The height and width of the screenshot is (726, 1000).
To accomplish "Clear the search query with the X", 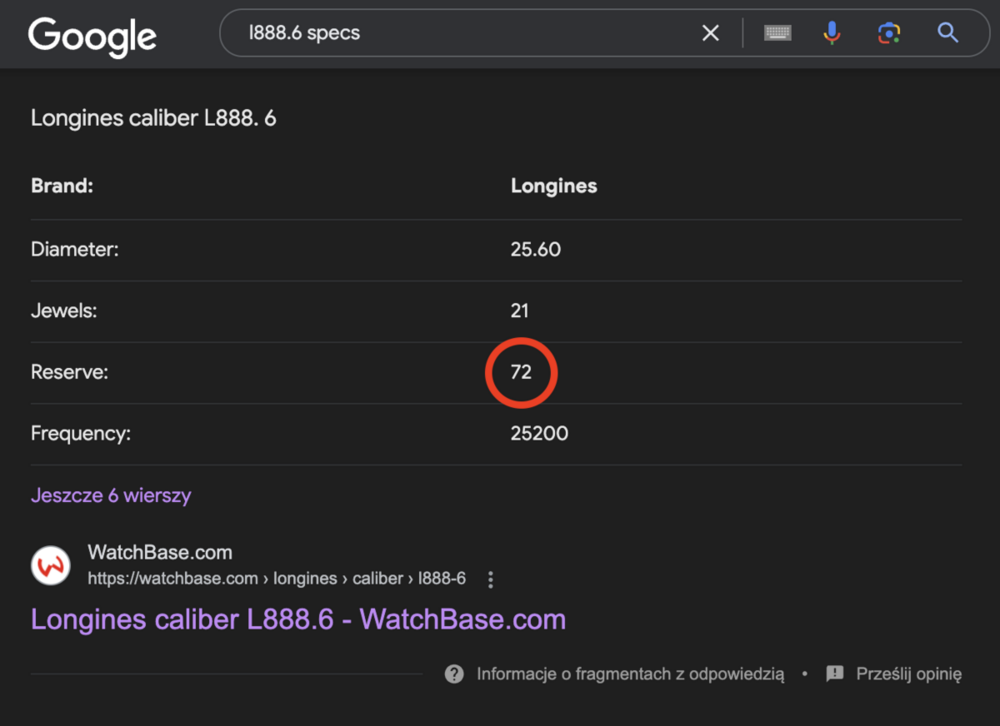I will [710, 32].
